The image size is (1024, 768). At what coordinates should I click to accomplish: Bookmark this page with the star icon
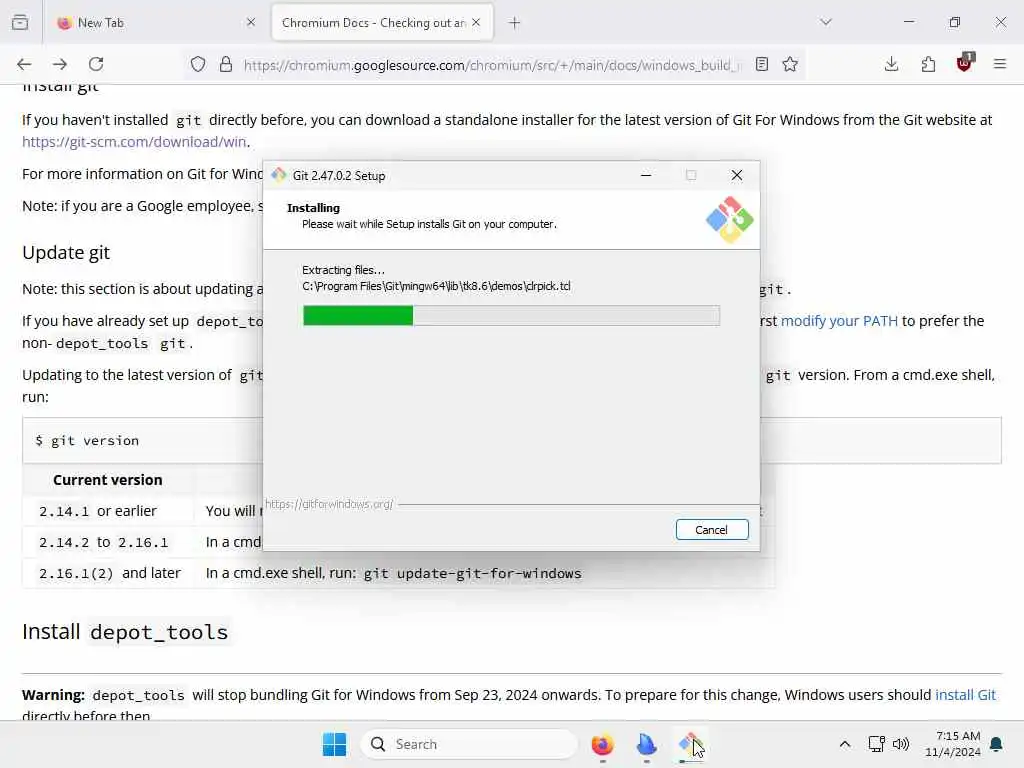tap(790, 64)
